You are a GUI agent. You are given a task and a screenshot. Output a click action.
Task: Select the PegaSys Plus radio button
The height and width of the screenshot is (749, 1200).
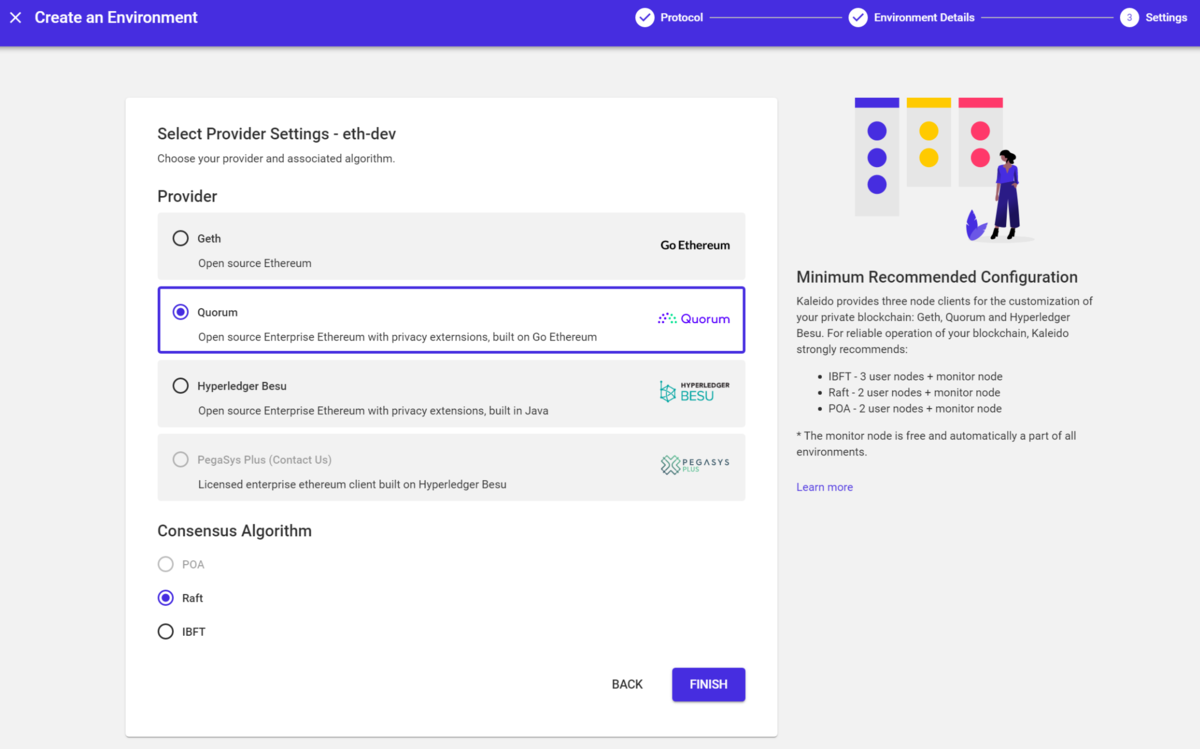click(181, 459)
